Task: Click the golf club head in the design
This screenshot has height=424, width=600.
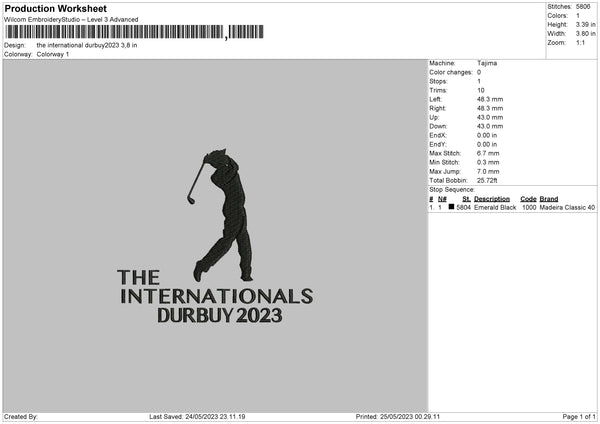Action: pyautogui.click(x=191, y=200)
